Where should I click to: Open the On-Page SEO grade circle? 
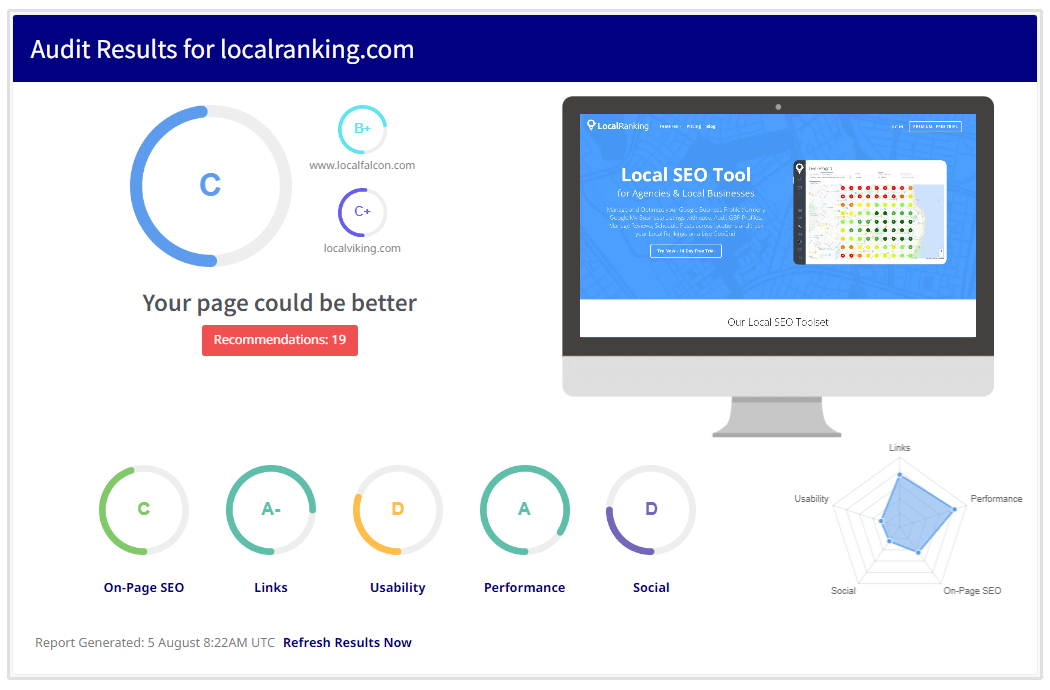[143, 509]
